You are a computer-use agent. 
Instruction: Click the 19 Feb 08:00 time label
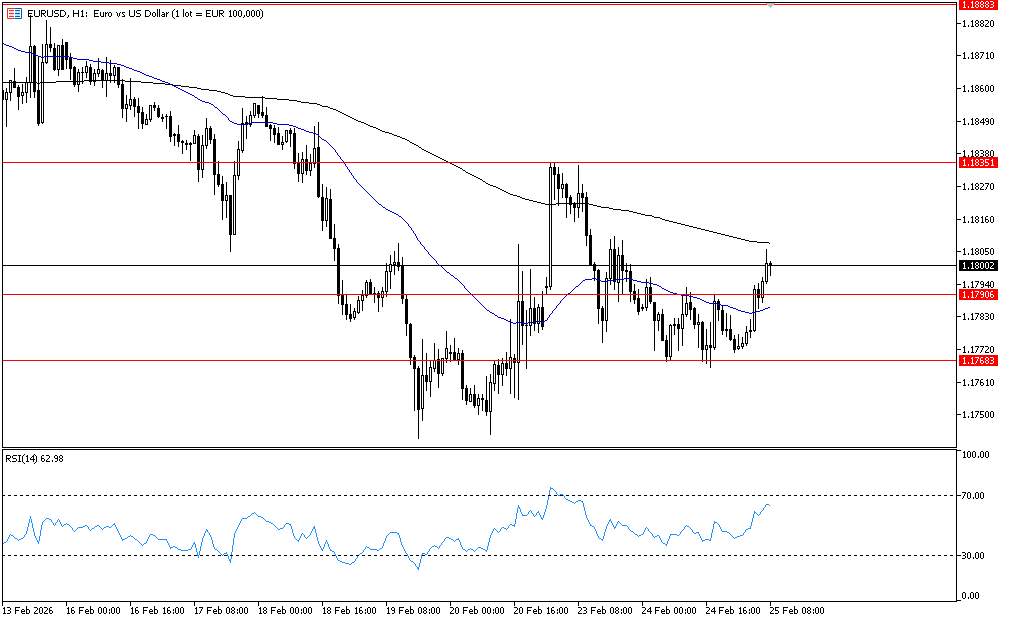414,609
